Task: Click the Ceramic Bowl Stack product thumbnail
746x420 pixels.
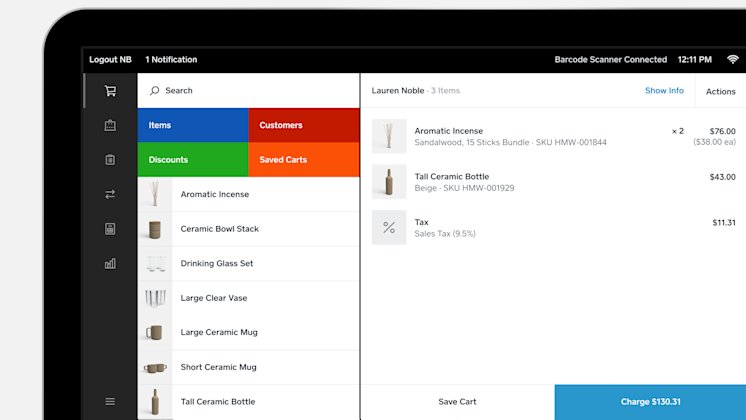Action: tap(155, 229)
